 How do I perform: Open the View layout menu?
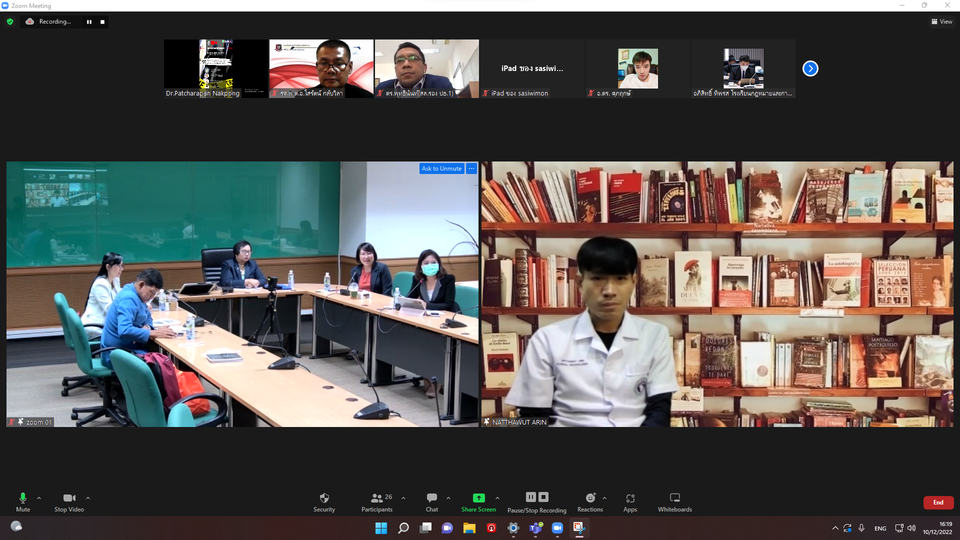[941, 21]
